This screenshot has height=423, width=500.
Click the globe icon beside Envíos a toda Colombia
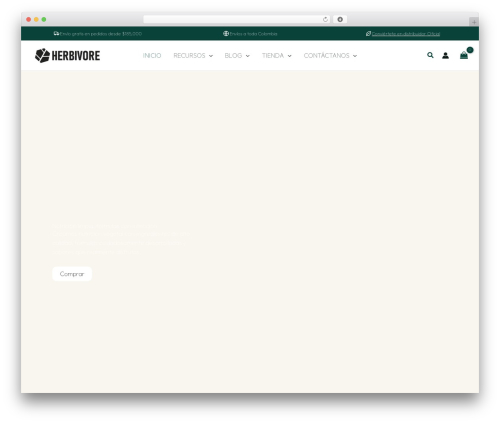[x=226, y=33]
